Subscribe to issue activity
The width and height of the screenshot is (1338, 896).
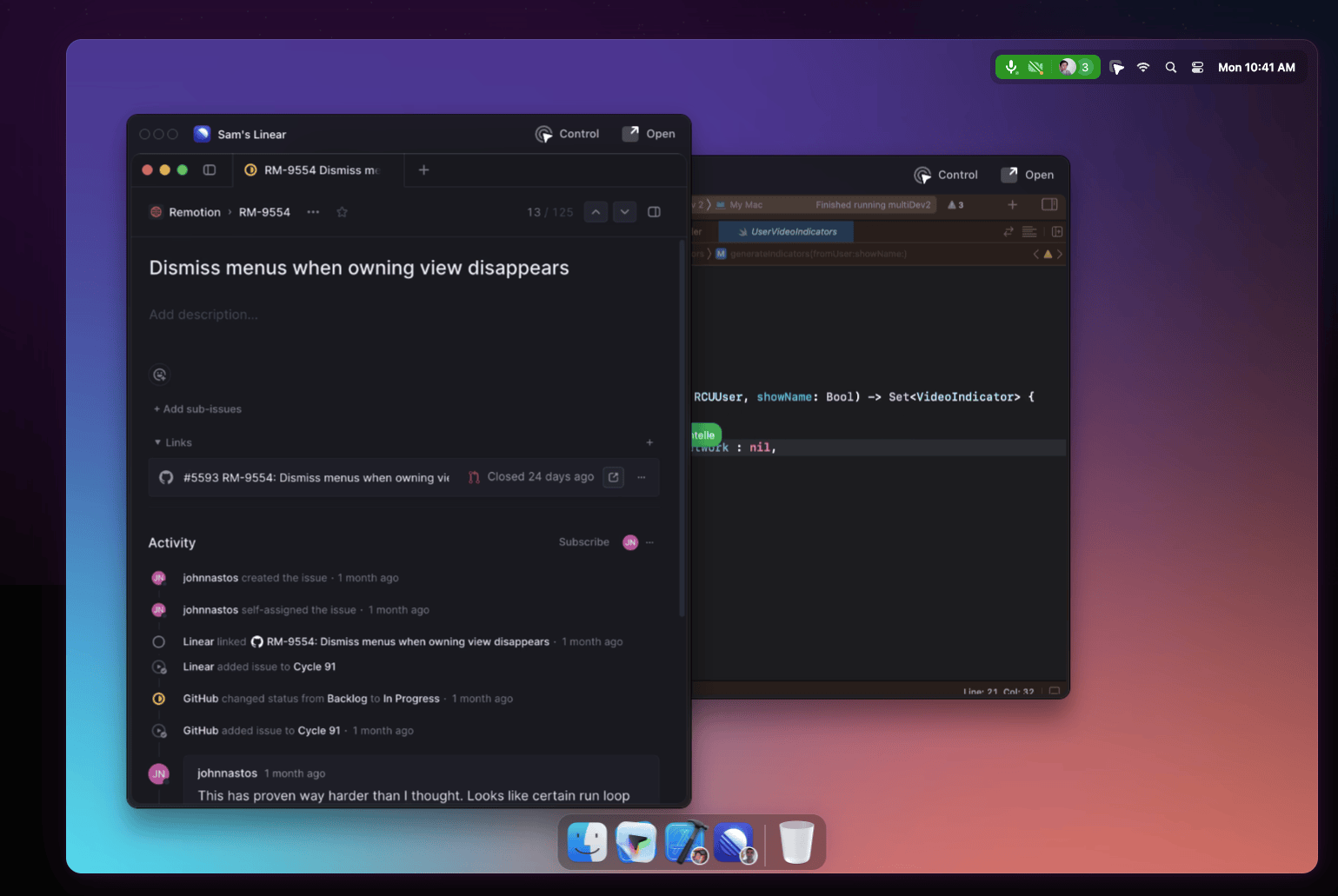(x=584, y=542)
